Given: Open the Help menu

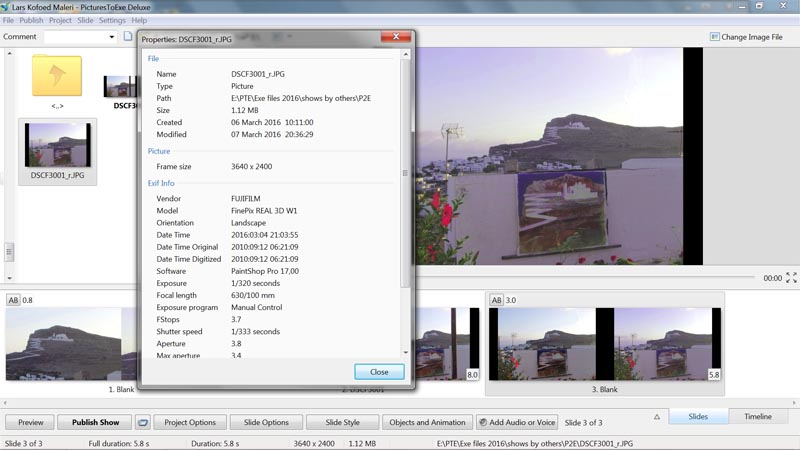Looking at the screenshot, I should (139, 20).
